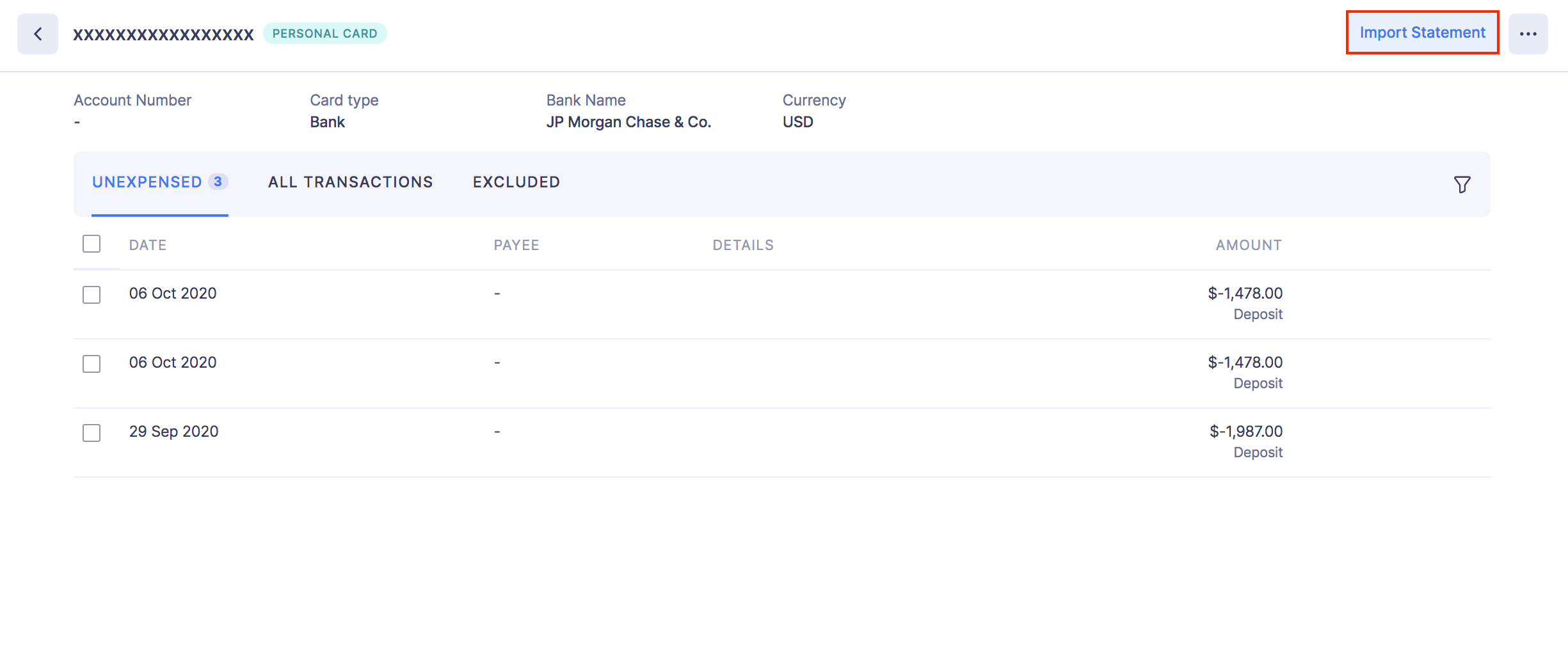Select the 29 Sep 2020 transaction checkbox

click(x=92, y=432)
